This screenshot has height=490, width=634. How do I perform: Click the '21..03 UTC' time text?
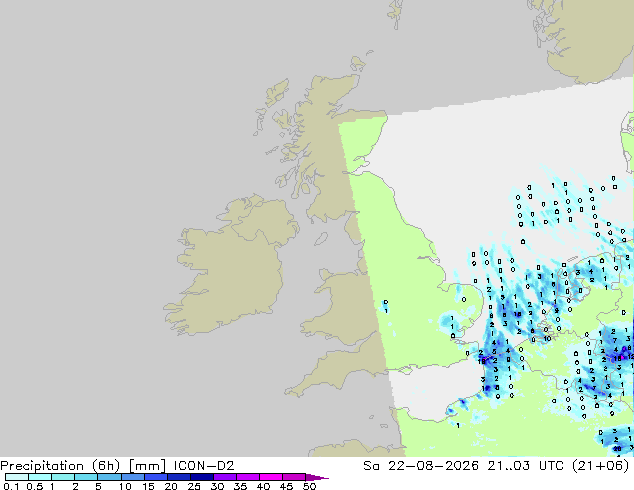[x=520, y=466]
